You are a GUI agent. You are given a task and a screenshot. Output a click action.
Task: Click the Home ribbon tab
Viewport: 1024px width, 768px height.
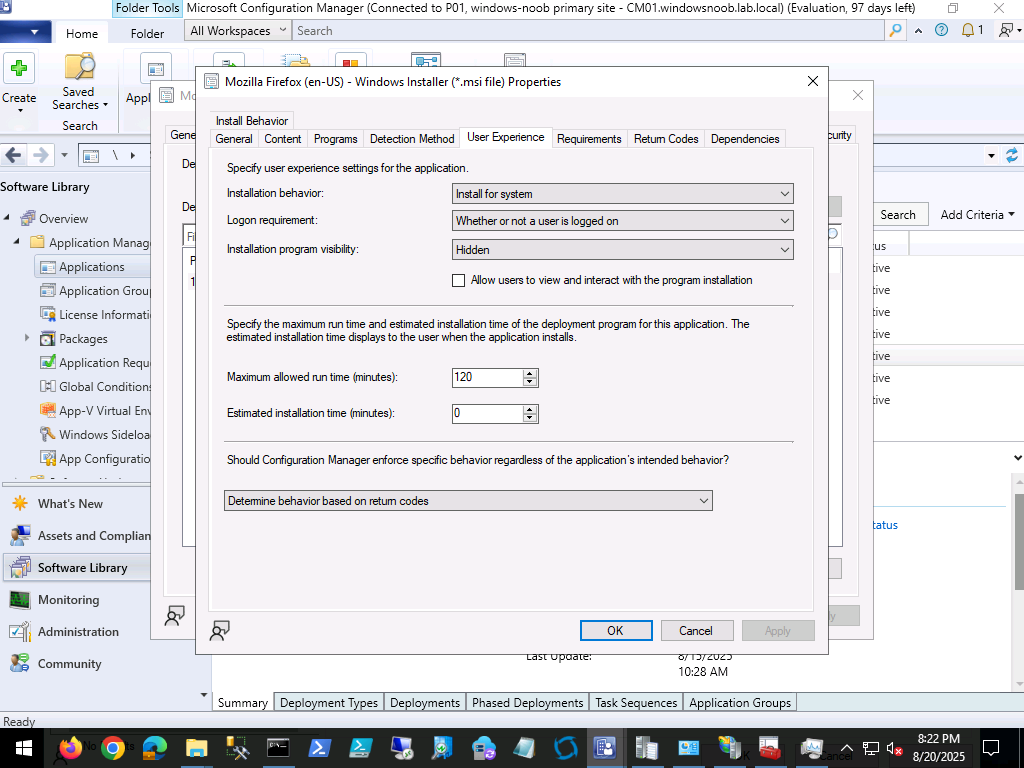click(x=82, y=33)
